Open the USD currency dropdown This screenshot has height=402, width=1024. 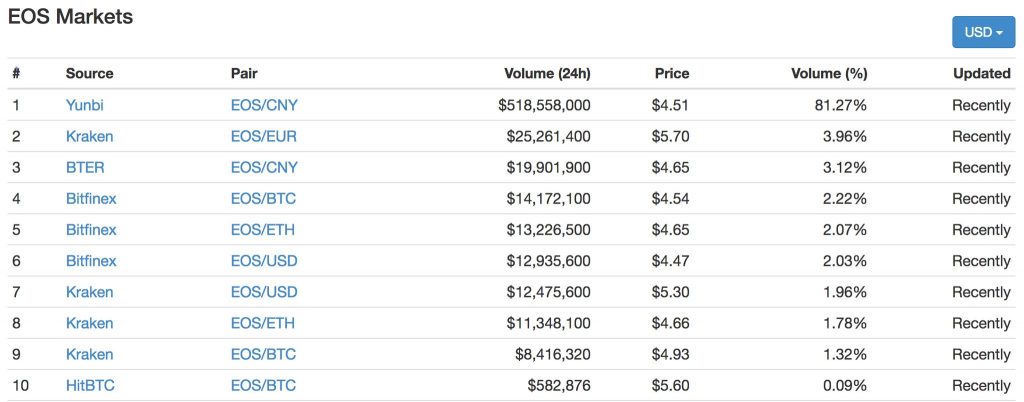coord(982,32)
